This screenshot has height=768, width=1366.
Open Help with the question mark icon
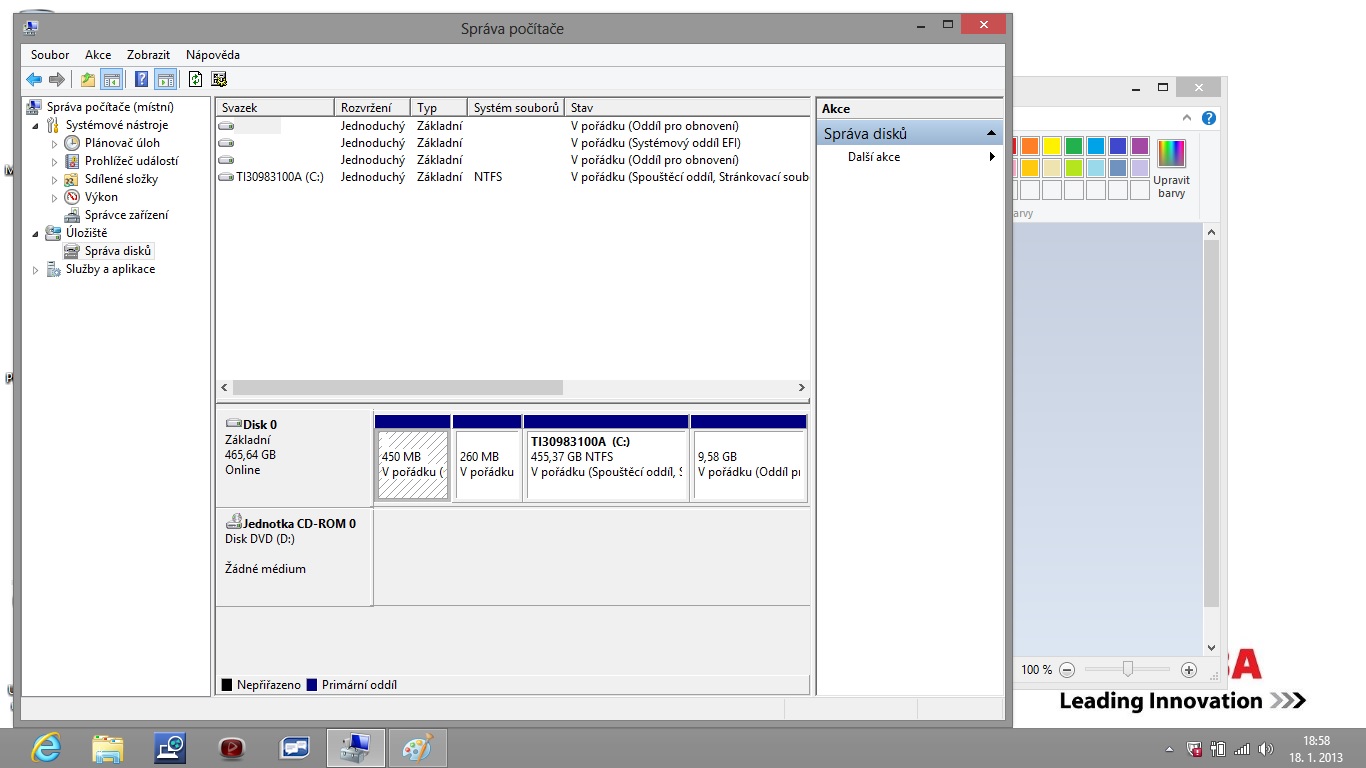(x=142, y=80)
